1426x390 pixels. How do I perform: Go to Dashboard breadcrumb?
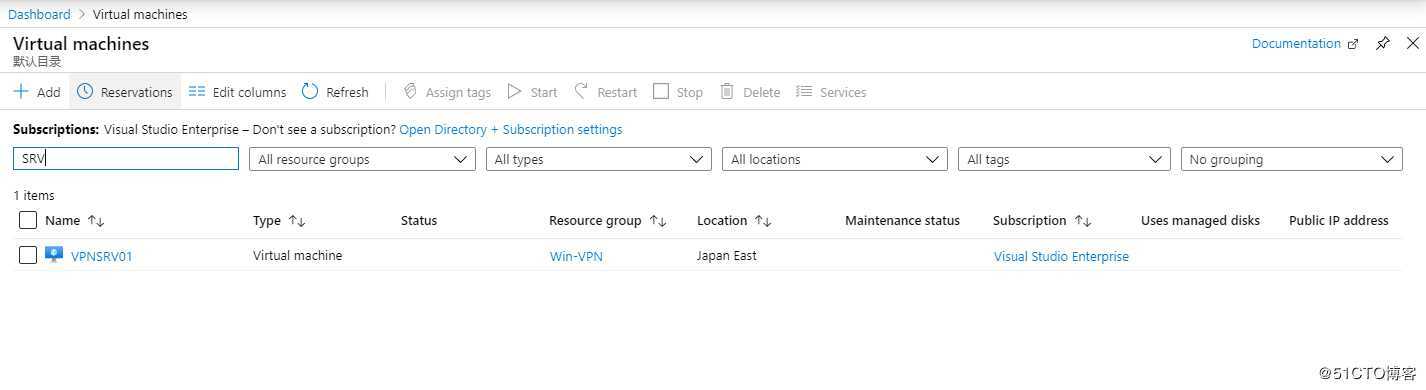click(40, 14)
